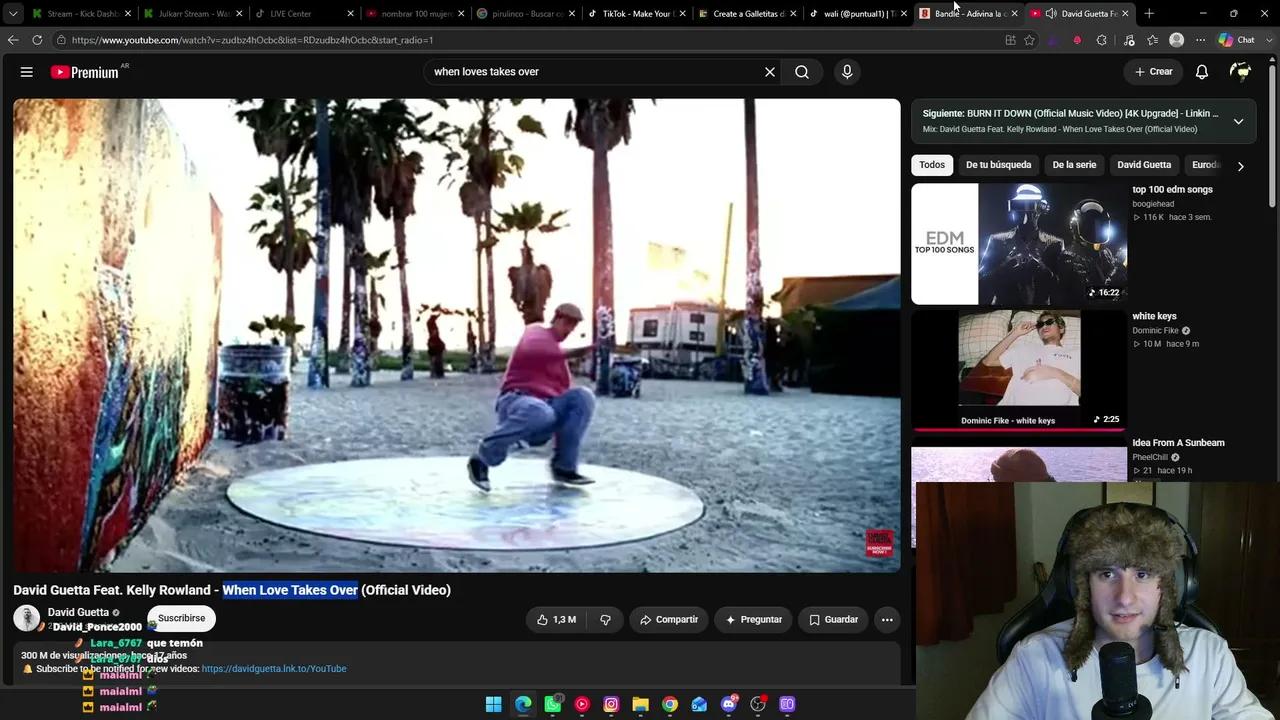Open the Outlook taskbar icon
This screenshot has height=720, width=1280.
coord(699,704)
